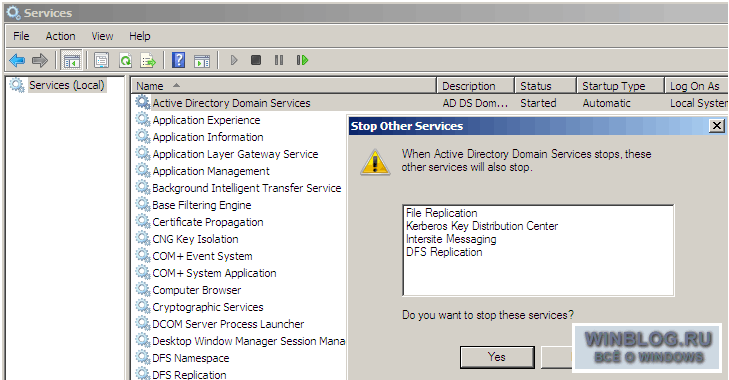Screen dimensions: 729x380
Task: Click gear icon of Application Information
Action: (x=143, y=137)
